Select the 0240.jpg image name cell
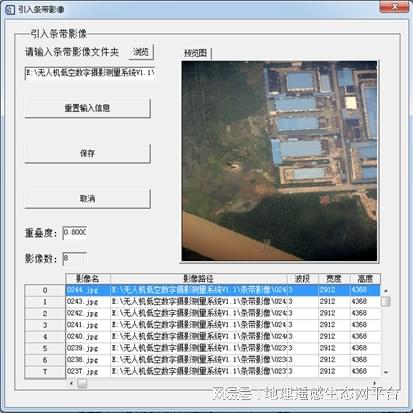The image size is (413, 413). pos(88,337)
